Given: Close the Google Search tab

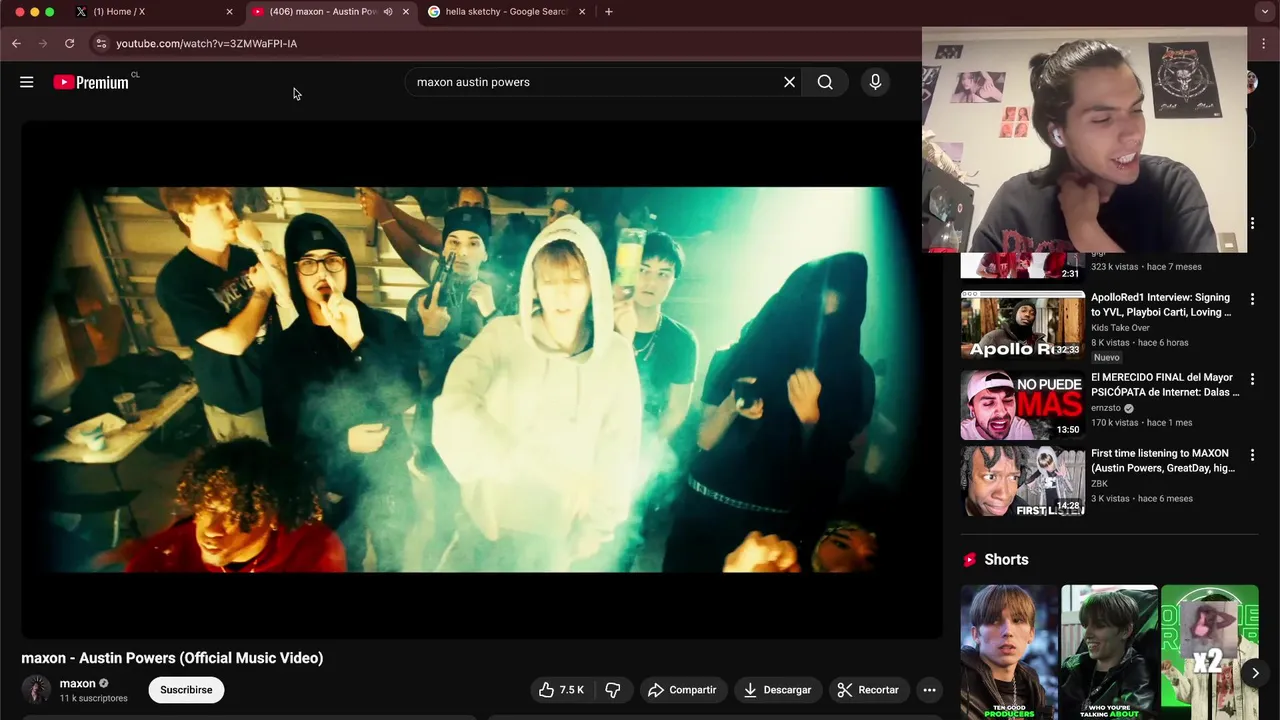Looking at the screenshot, I should 581,12.
